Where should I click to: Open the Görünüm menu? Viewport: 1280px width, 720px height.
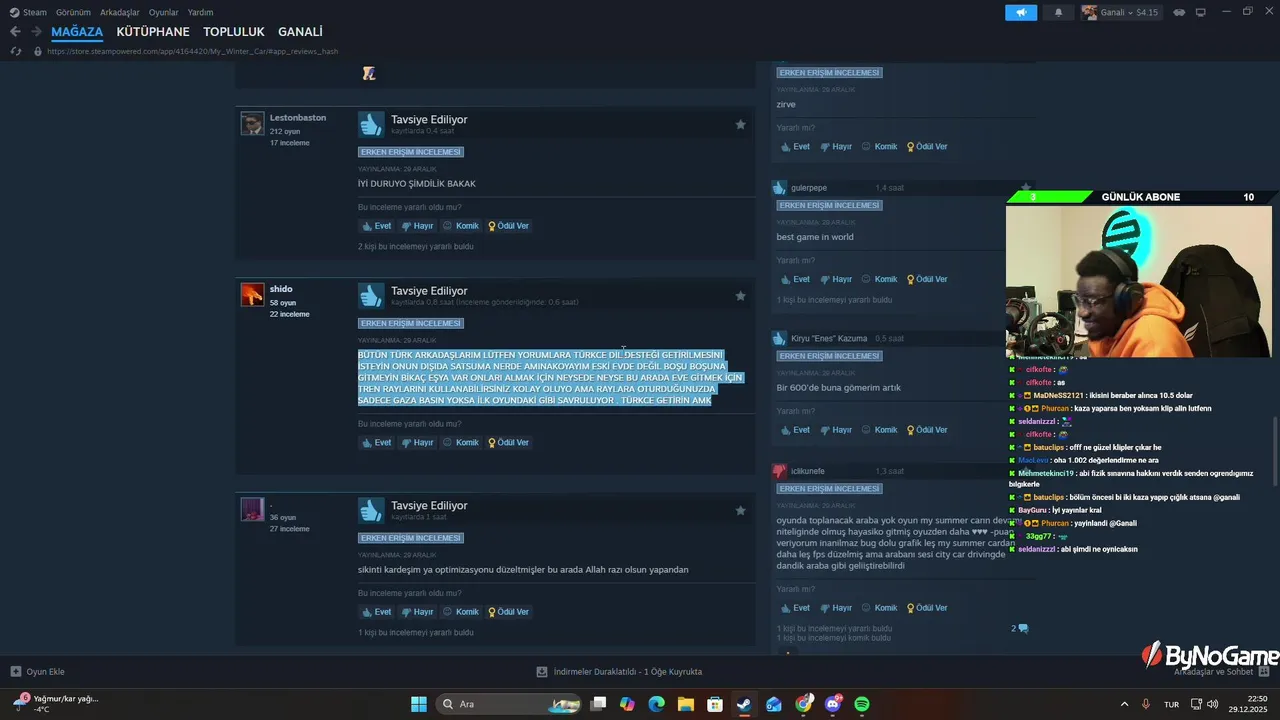coord(73,12)
